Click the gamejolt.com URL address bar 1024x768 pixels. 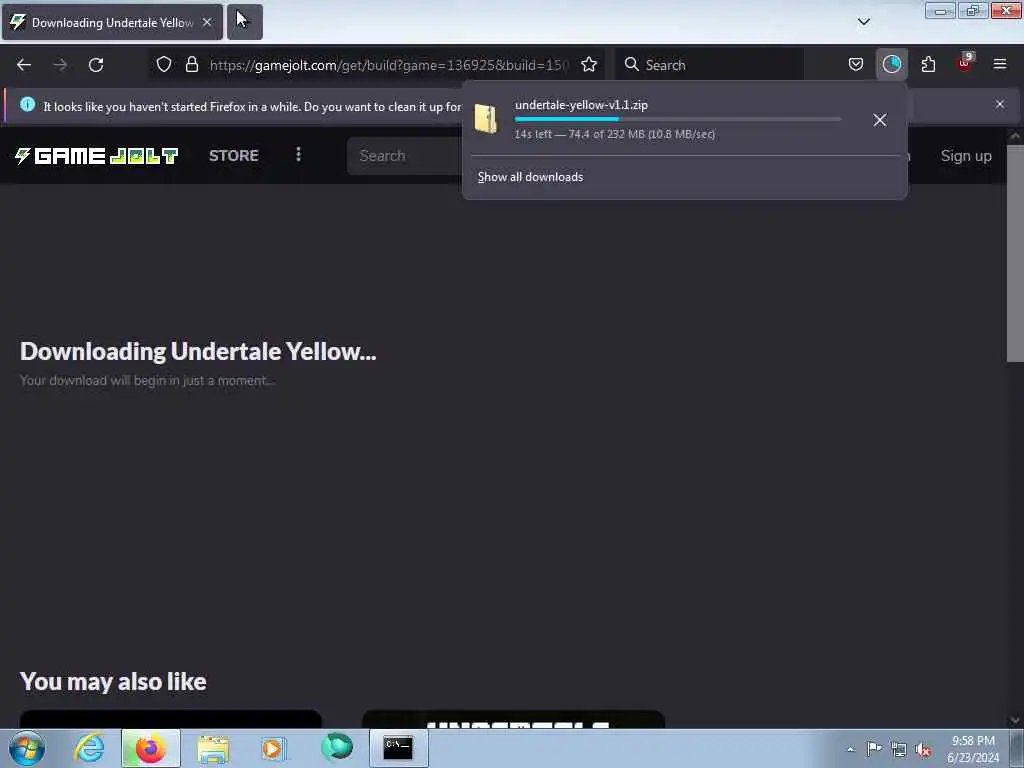[389, 65]
